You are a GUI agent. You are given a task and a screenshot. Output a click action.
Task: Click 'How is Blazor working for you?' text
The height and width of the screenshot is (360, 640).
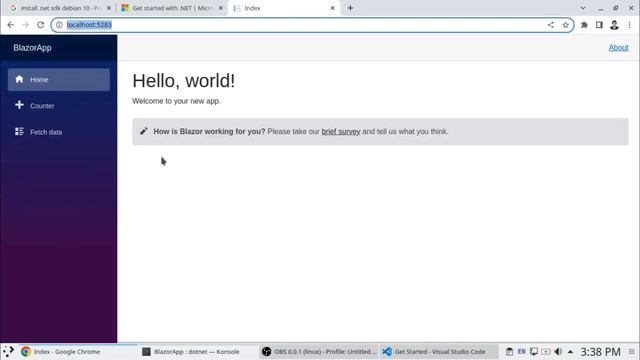click(209, 131)
